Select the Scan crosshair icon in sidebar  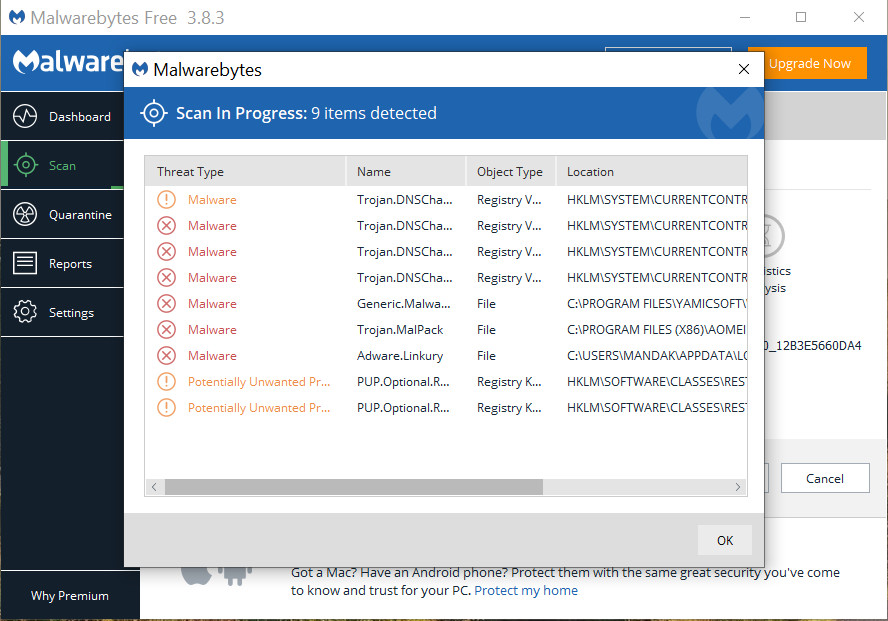point(25,165)
